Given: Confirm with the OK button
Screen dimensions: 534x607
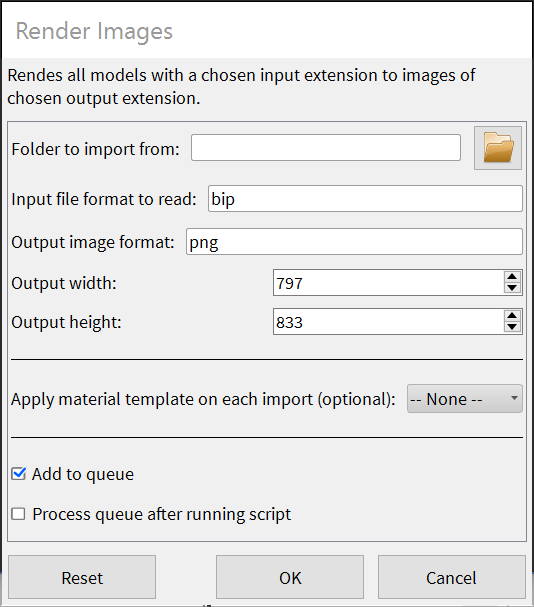Looking at the screenshot, I should [290, 577].
